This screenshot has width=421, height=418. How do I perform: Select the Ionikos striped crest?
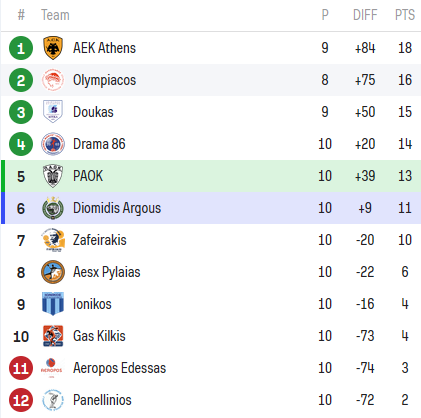pos(53,304)
